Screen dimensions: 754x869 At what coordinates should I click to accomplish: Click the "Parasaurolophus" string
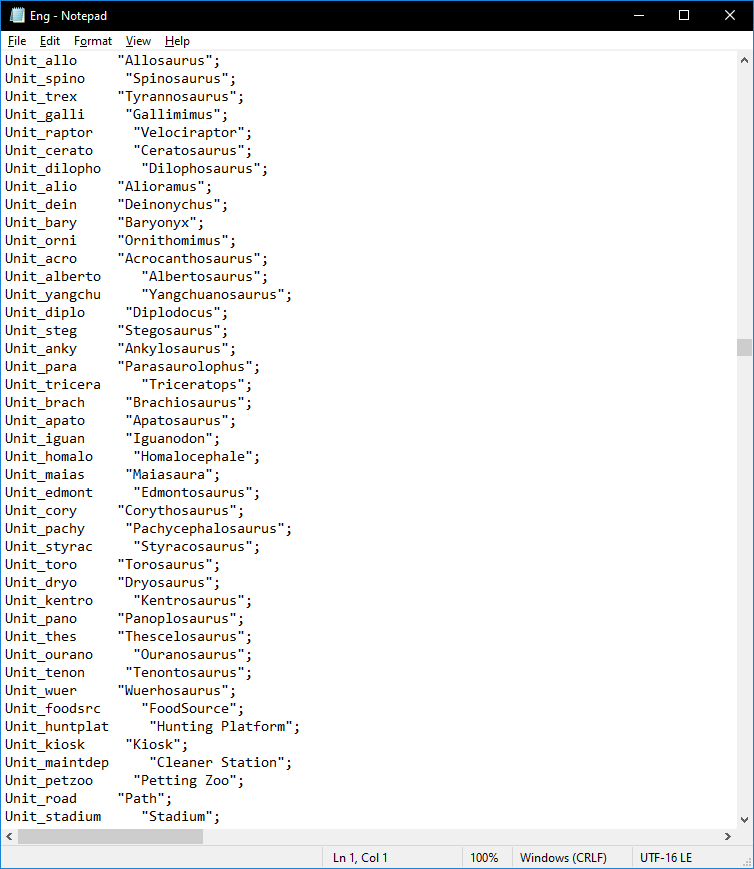188,367
